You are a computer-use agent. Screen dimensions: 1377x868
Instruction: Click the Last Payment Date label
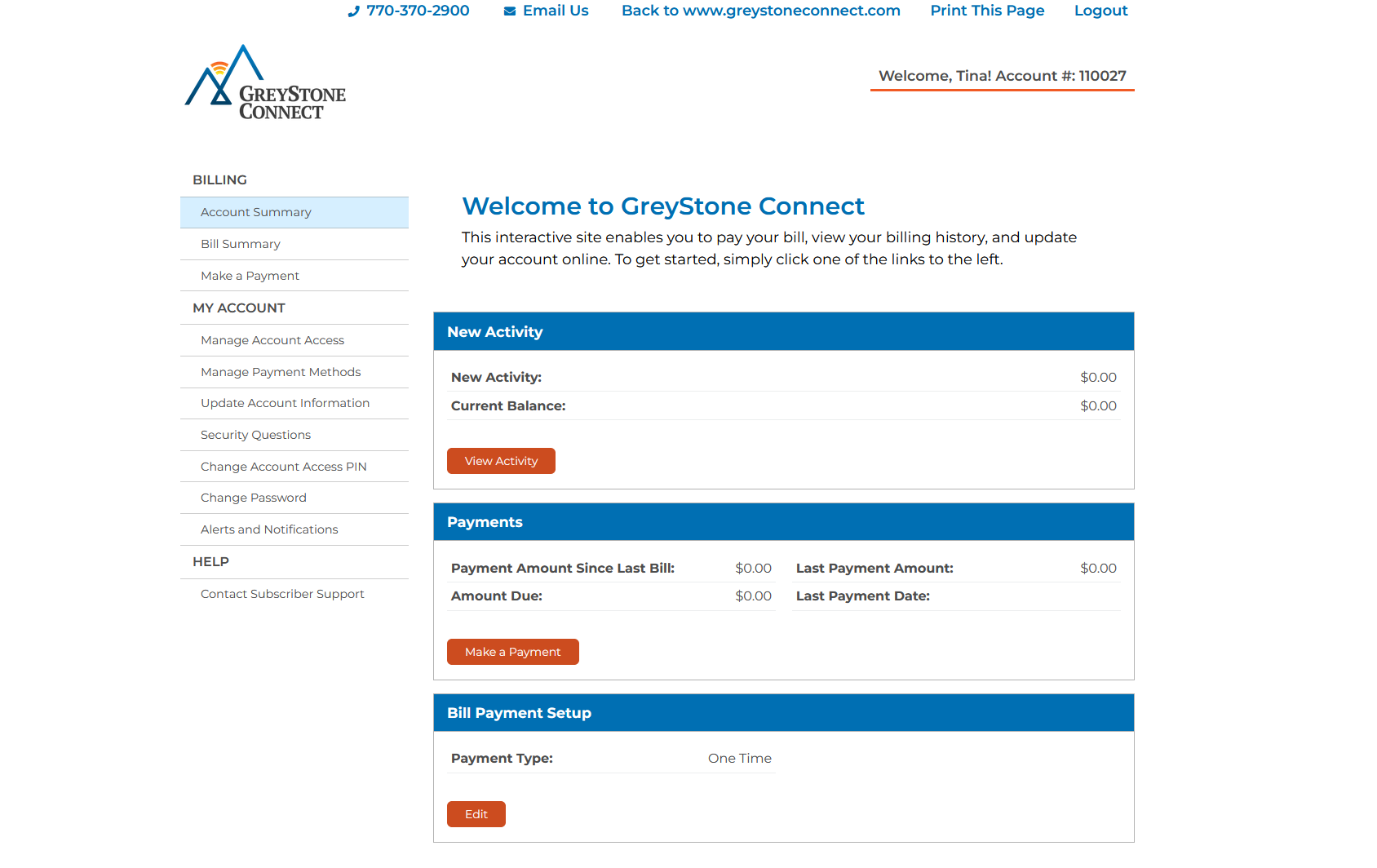863,596
